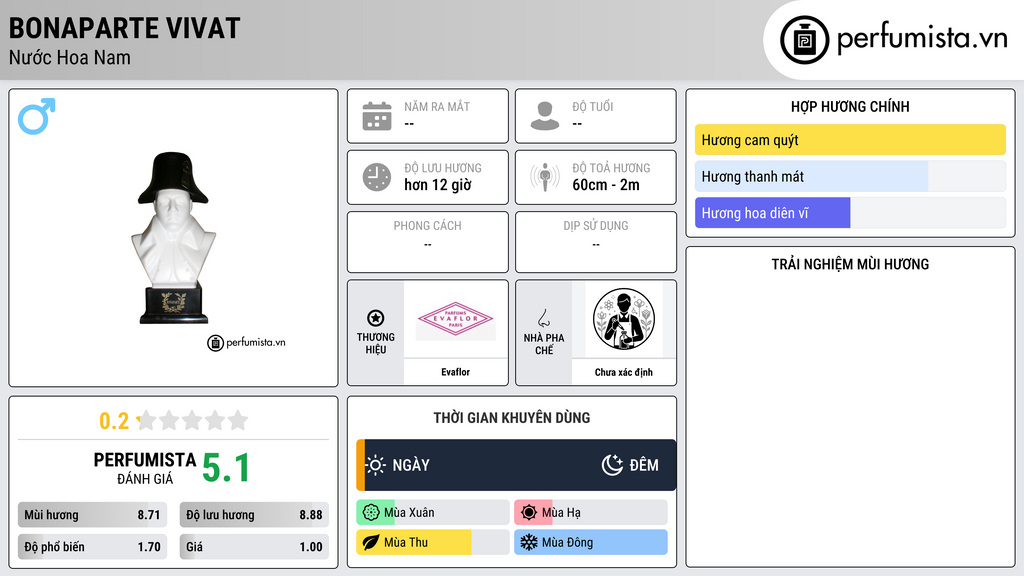Click the Mùa Thu season bar

(x=433, y=543)
